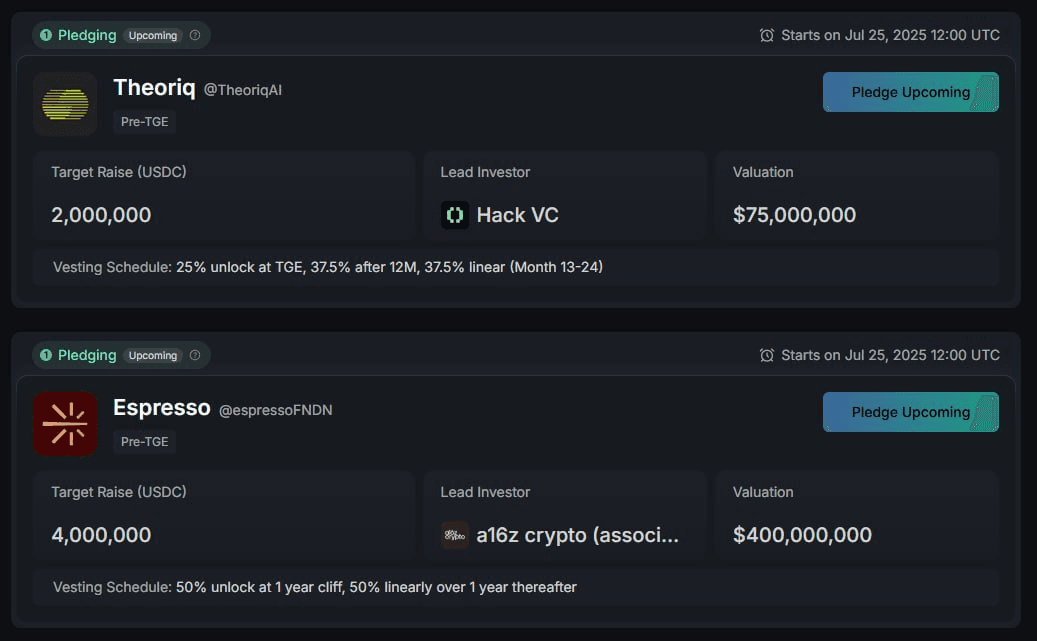
Task: Click the alarm clock icon above Theoriq card
Action: pyautogui.click(x=767, y=35)
